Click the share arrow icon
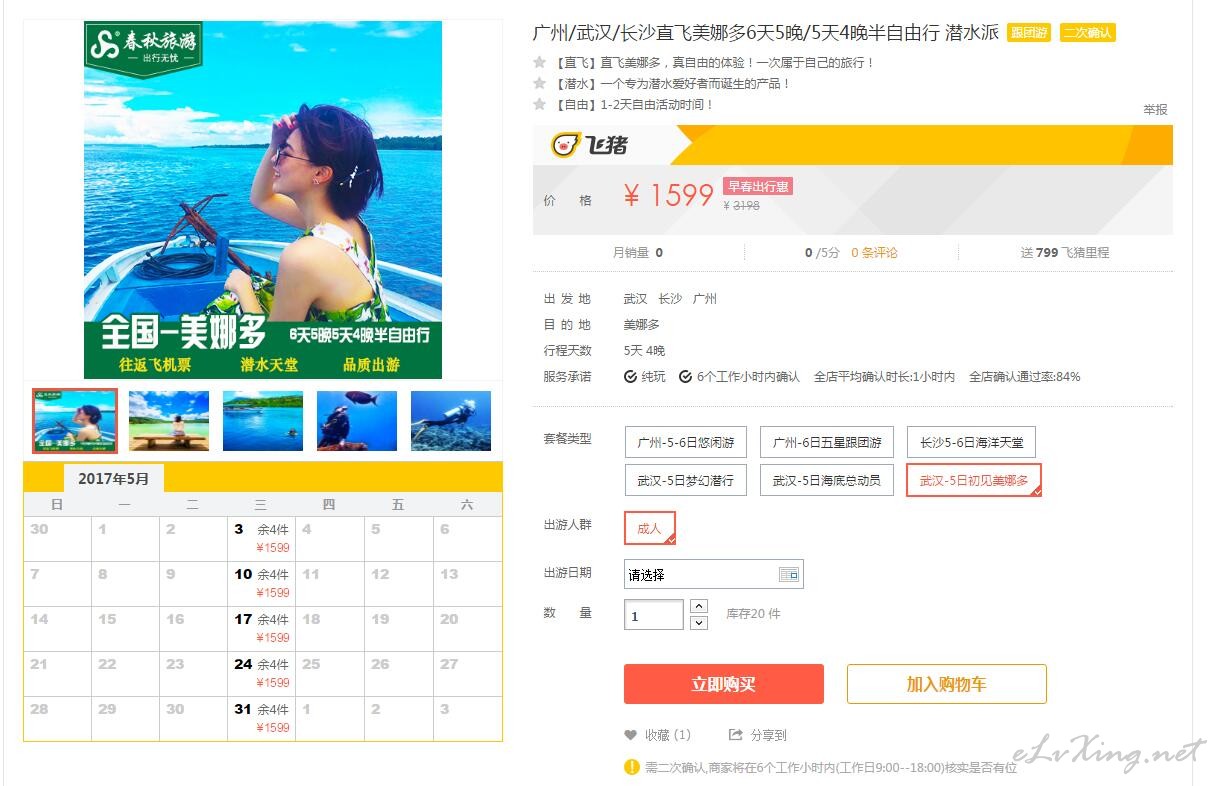The width and height of the screenshot is (1217, 786). pos(736,735)
